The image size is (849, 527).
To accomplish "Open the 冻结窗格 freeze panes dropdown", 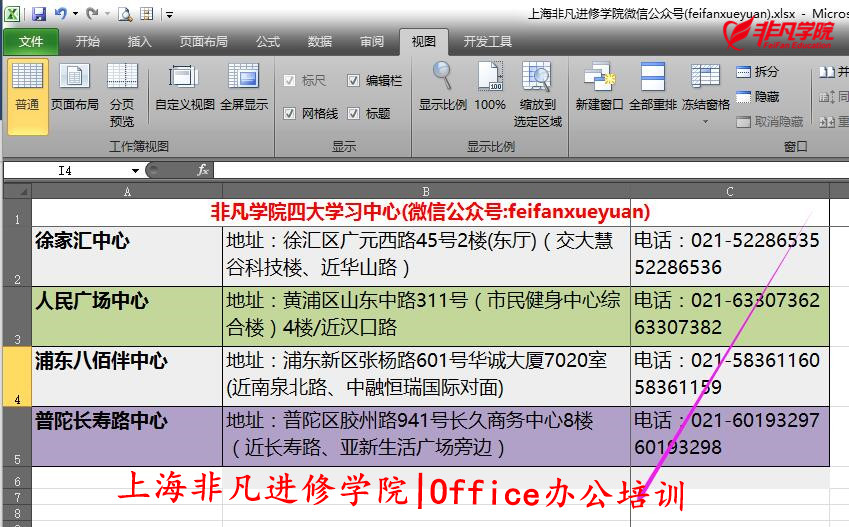I will coord(706,92).
